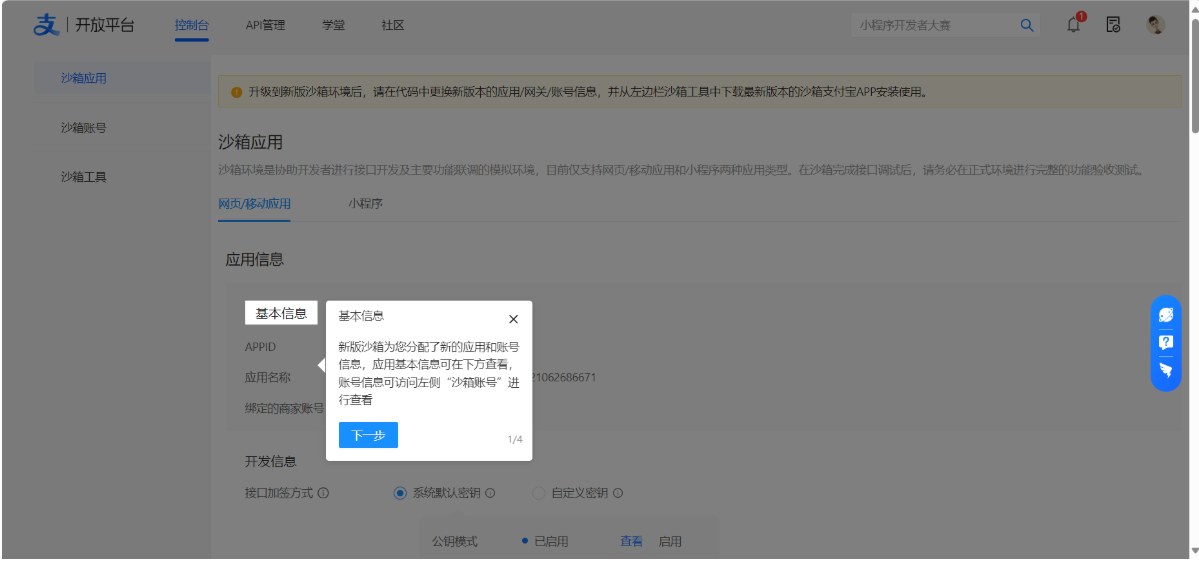Click the Alipay logo in the header
This screenshot has height=562, width=1199.
point(46,24)
